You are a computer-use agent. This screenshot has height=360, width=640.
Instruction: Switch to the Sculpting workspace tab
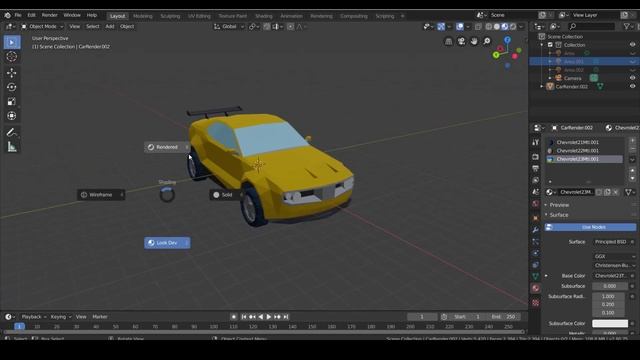pos(170,16)
